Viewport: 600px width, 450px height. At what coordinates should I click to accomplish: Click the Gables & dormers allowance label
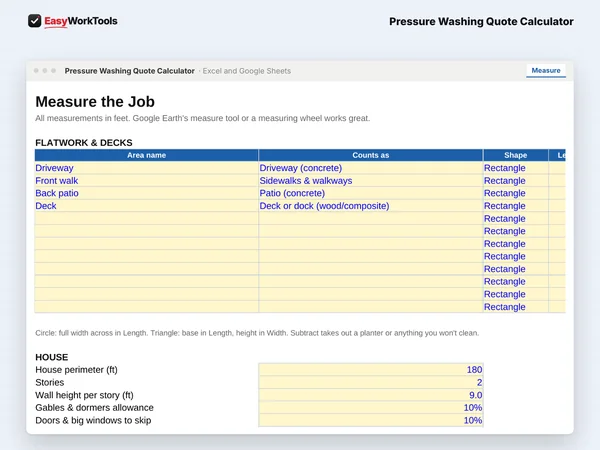pyautogui.click(x=94, y=408)
